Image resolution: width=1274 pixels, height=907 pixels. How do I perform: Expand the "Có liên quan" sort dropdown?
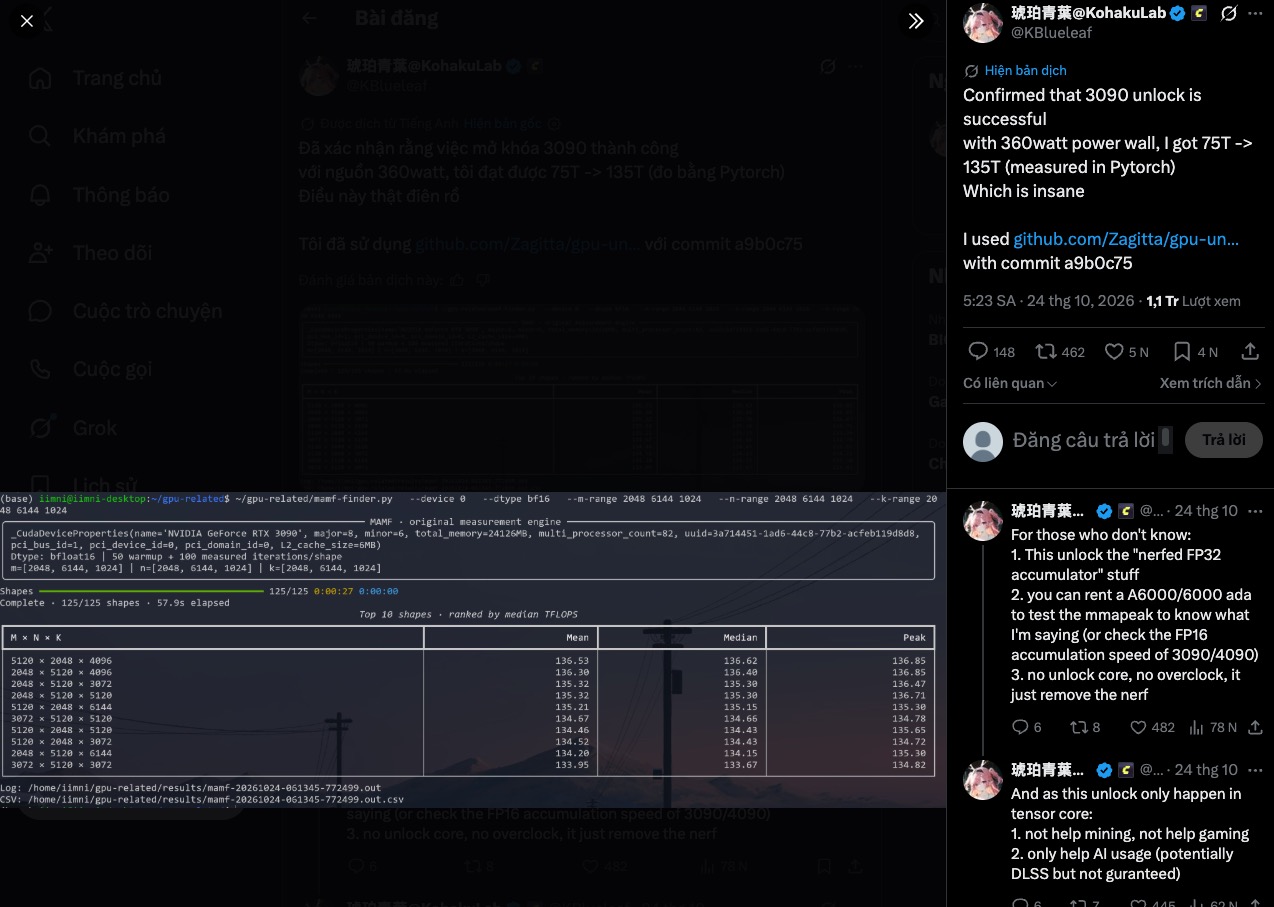1010,383
